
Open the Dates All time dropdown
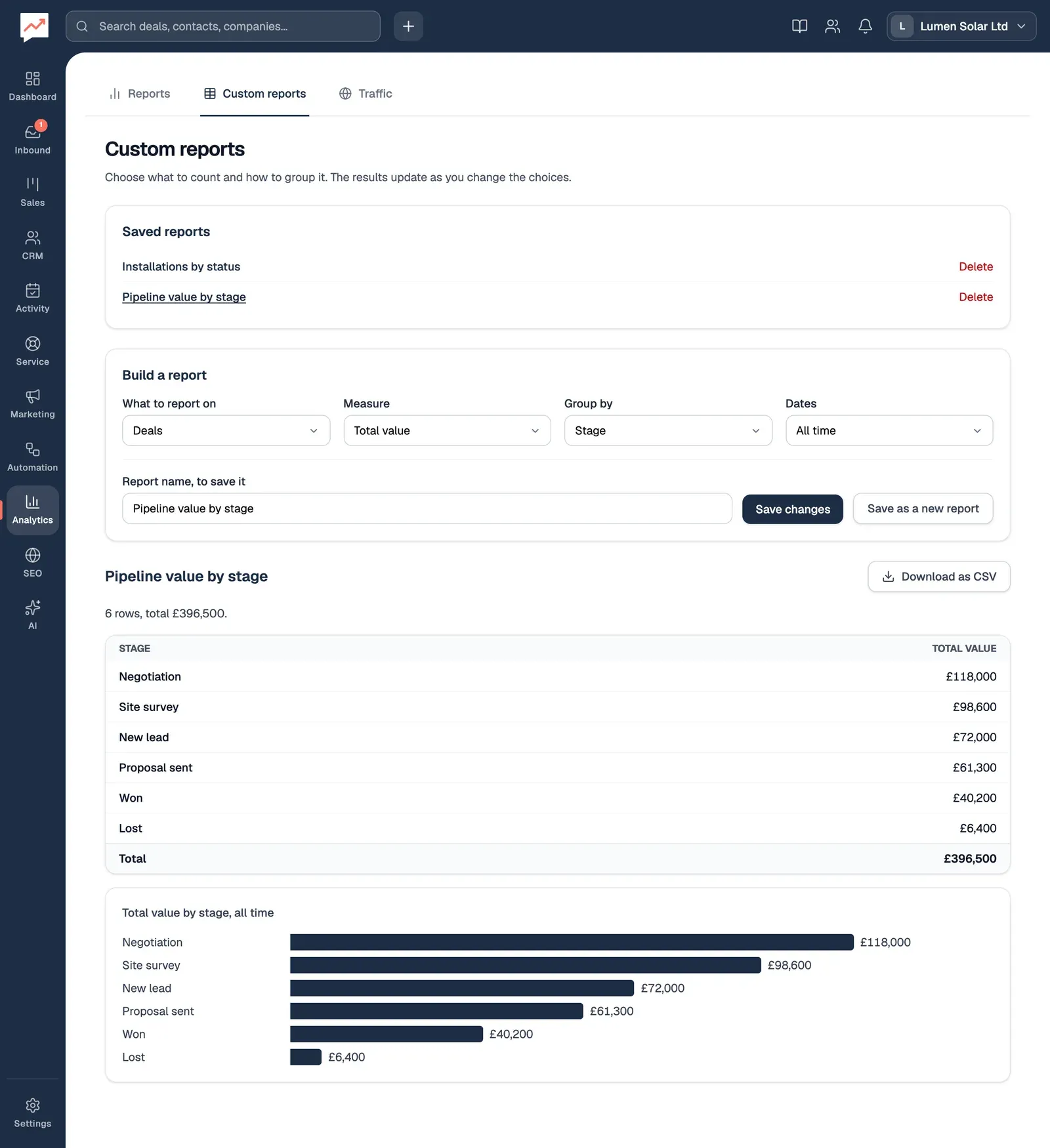pos(889,430)
